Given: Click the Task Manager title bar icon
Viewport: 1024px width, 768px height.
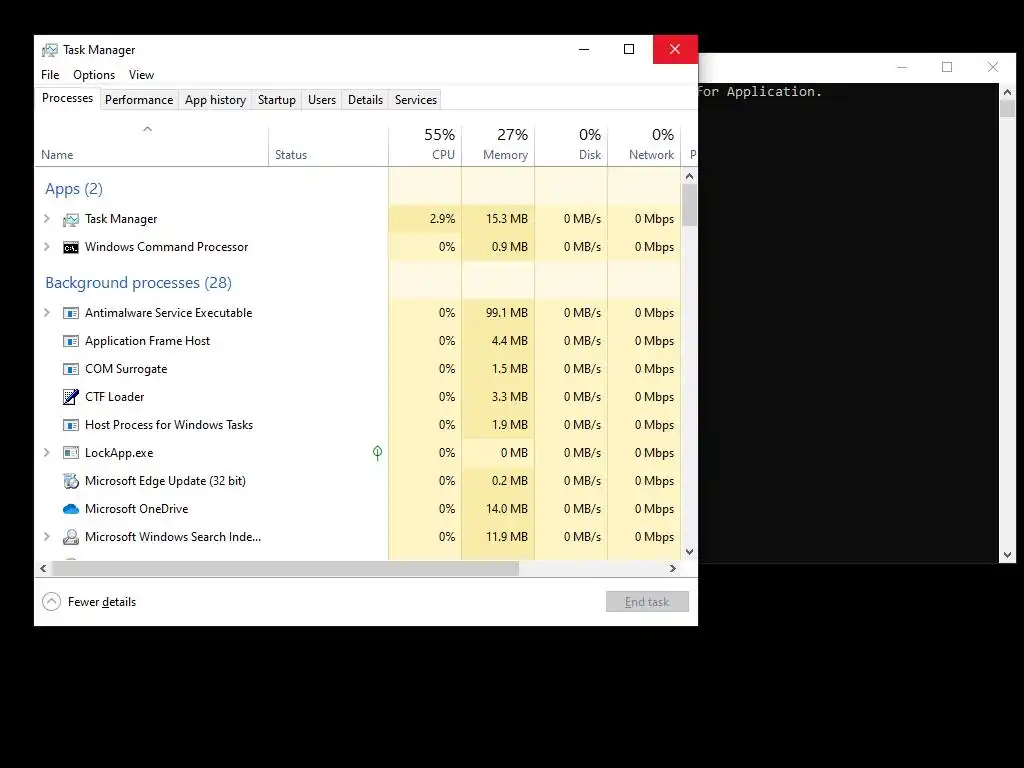Looking at the screenshot, I should (50, 50).
